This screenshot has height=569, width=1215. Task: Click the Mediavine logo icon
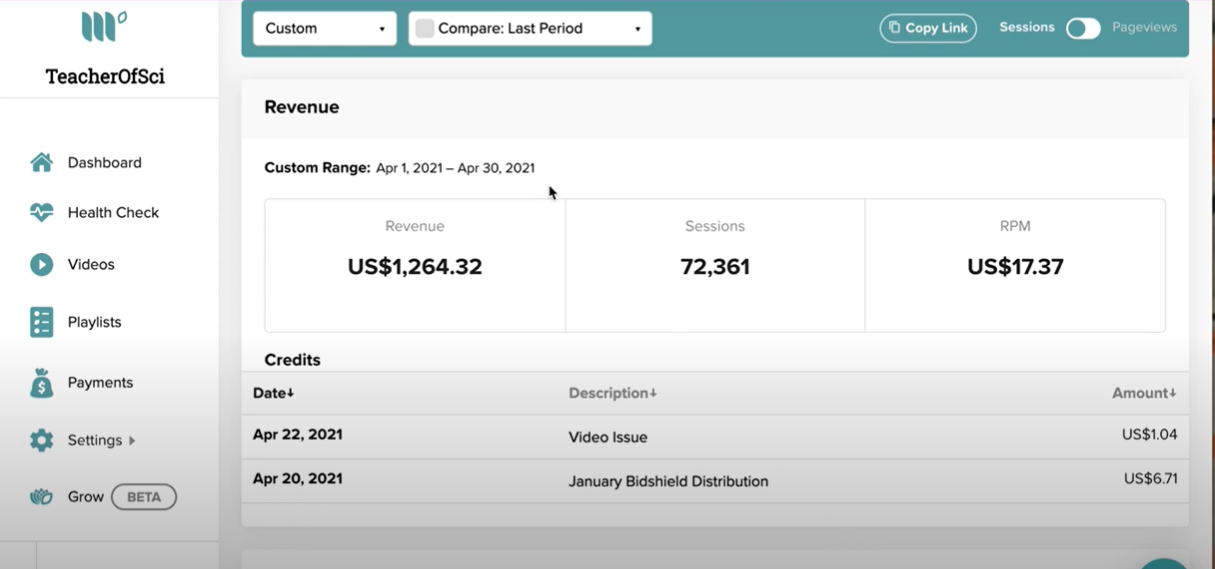coord(104,27)
